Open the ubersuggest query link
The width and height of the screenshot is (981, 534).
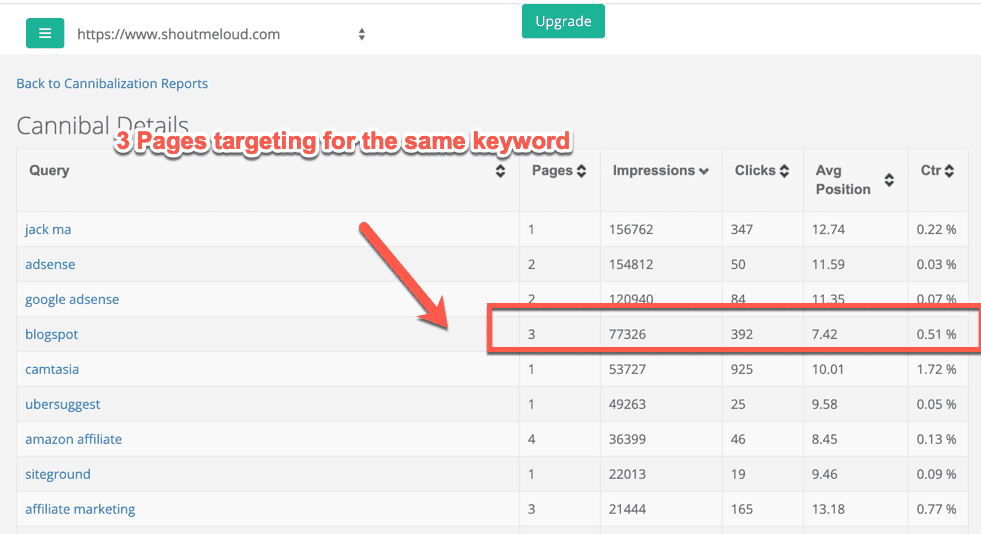pyautogui.click(x=63, y=405)
